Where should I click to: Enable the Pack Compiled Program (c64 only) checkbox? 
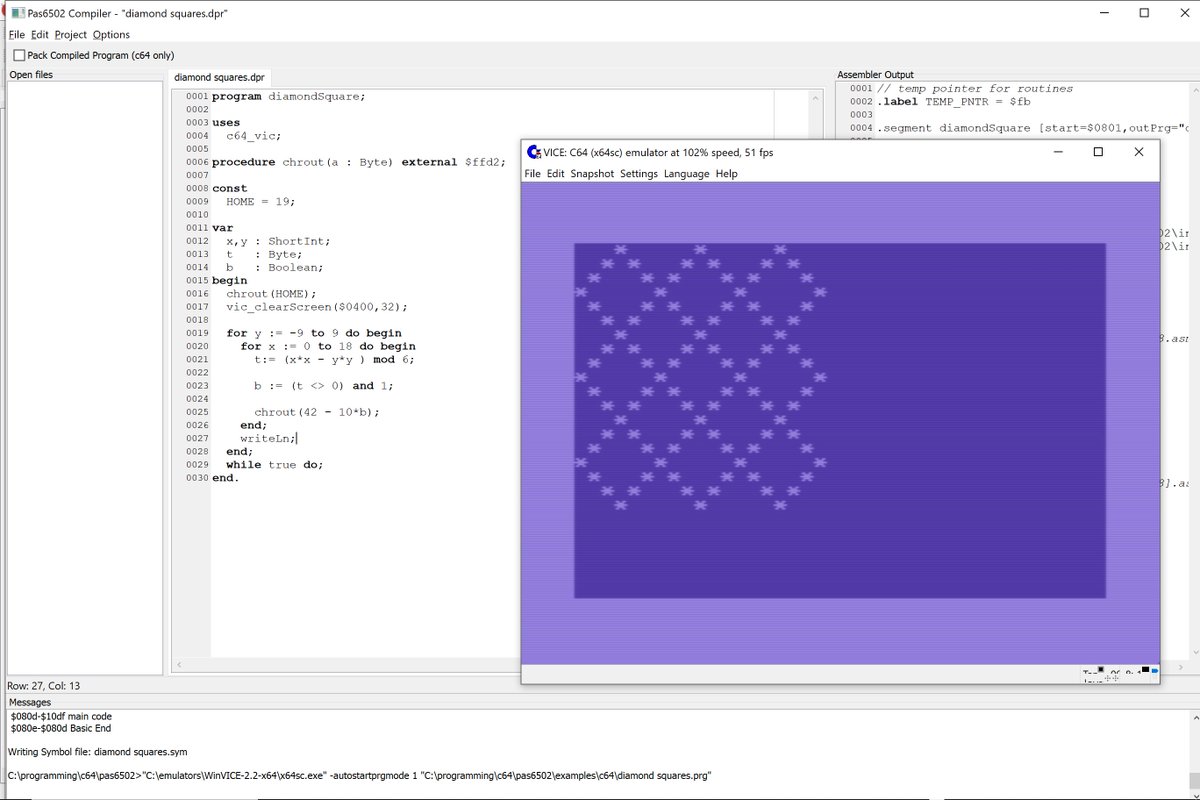coord(17,55)
